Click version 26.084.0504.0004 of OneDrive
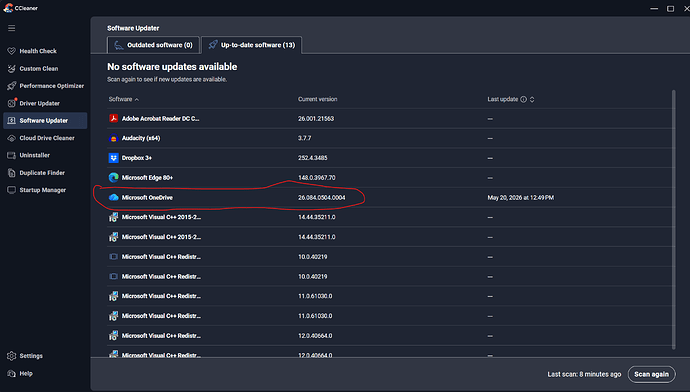The width and height of the screenshot is (690, 392). tap(322, 198)
